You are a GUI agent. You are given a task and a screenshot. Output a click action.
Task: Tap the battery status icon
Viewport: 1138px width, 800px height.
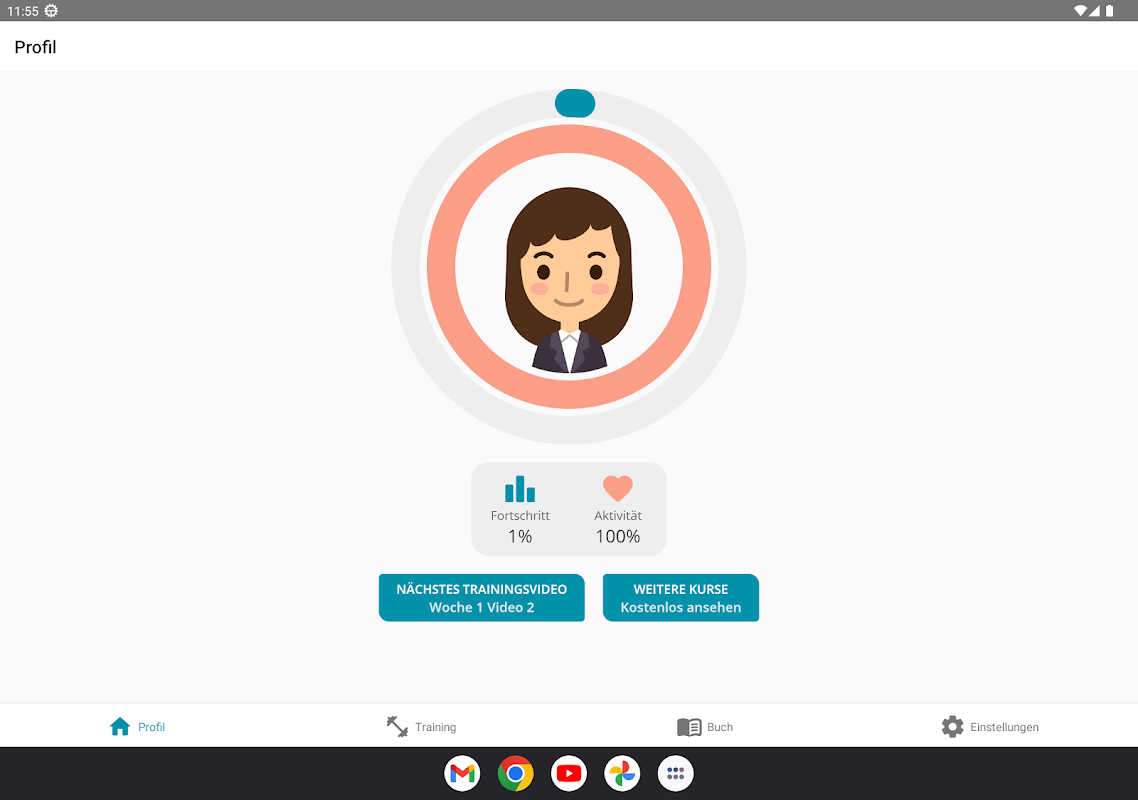(x=1110, y=11)
